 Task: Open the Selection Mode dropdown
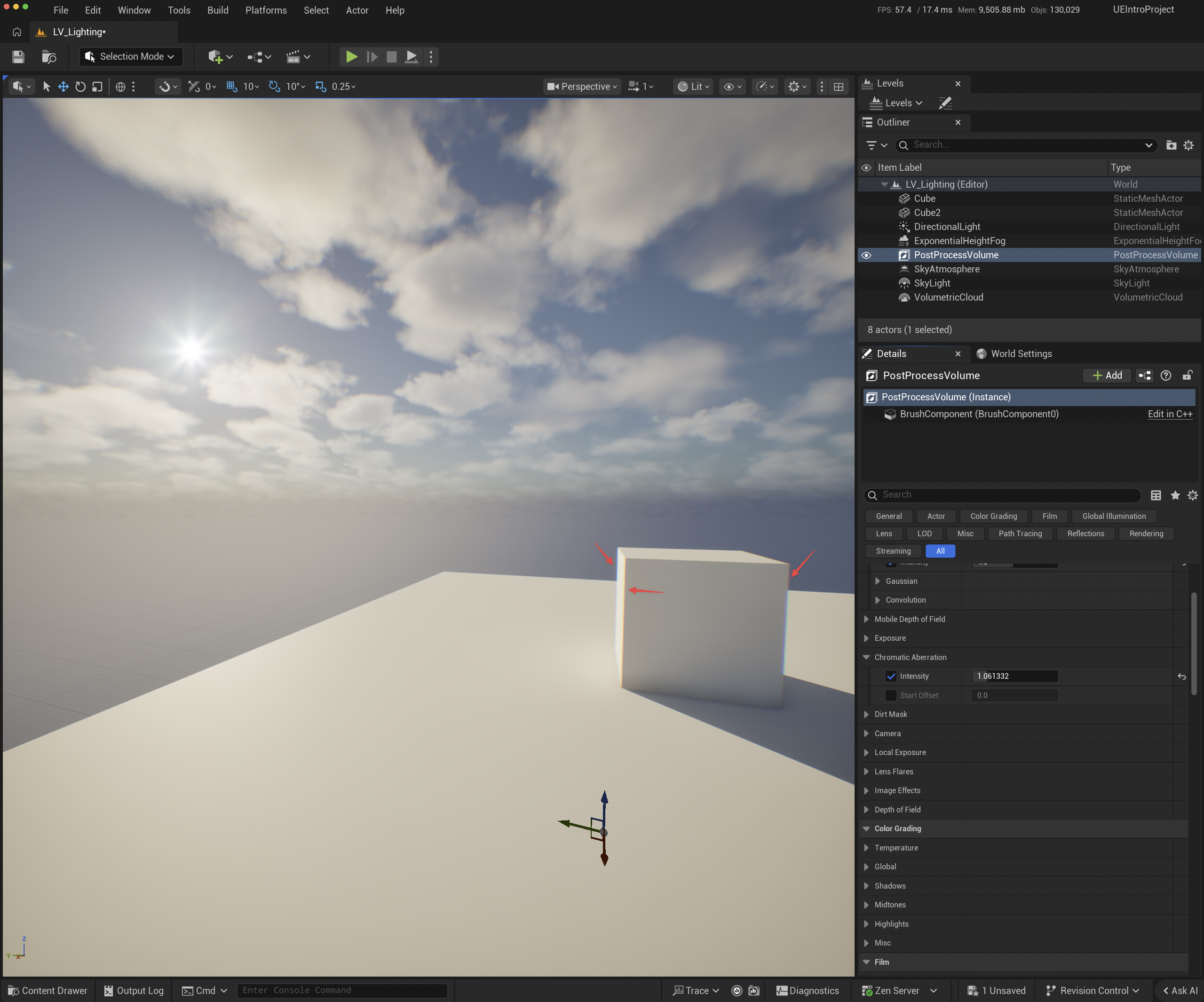[x=131, y=57]
